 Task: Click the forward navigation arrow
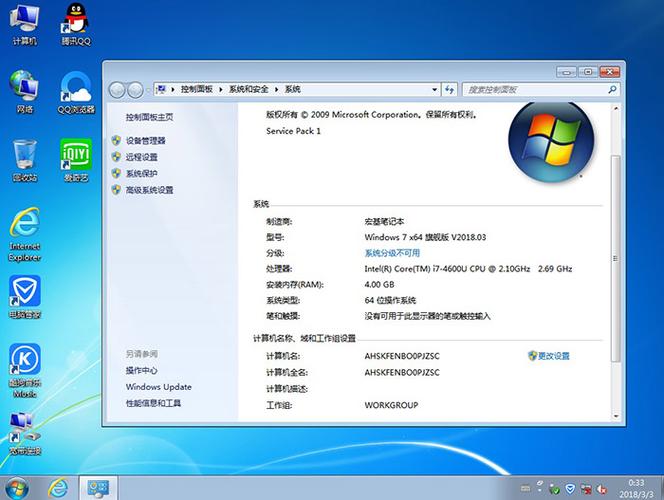pyautogui.click(x=135, y=90)
